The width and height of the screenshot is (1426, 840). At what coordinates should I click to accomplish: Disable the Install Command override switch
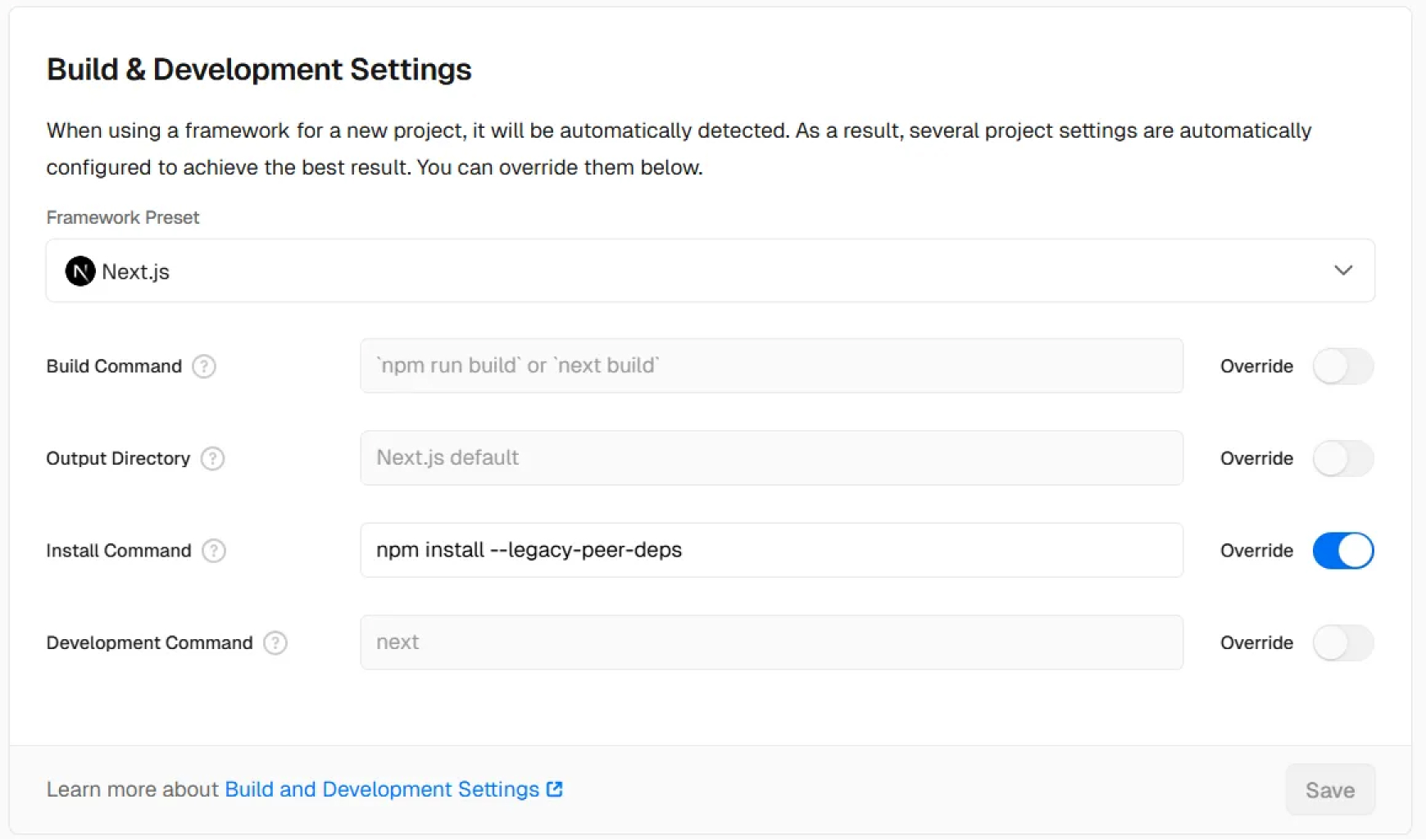coord(1342,551)
